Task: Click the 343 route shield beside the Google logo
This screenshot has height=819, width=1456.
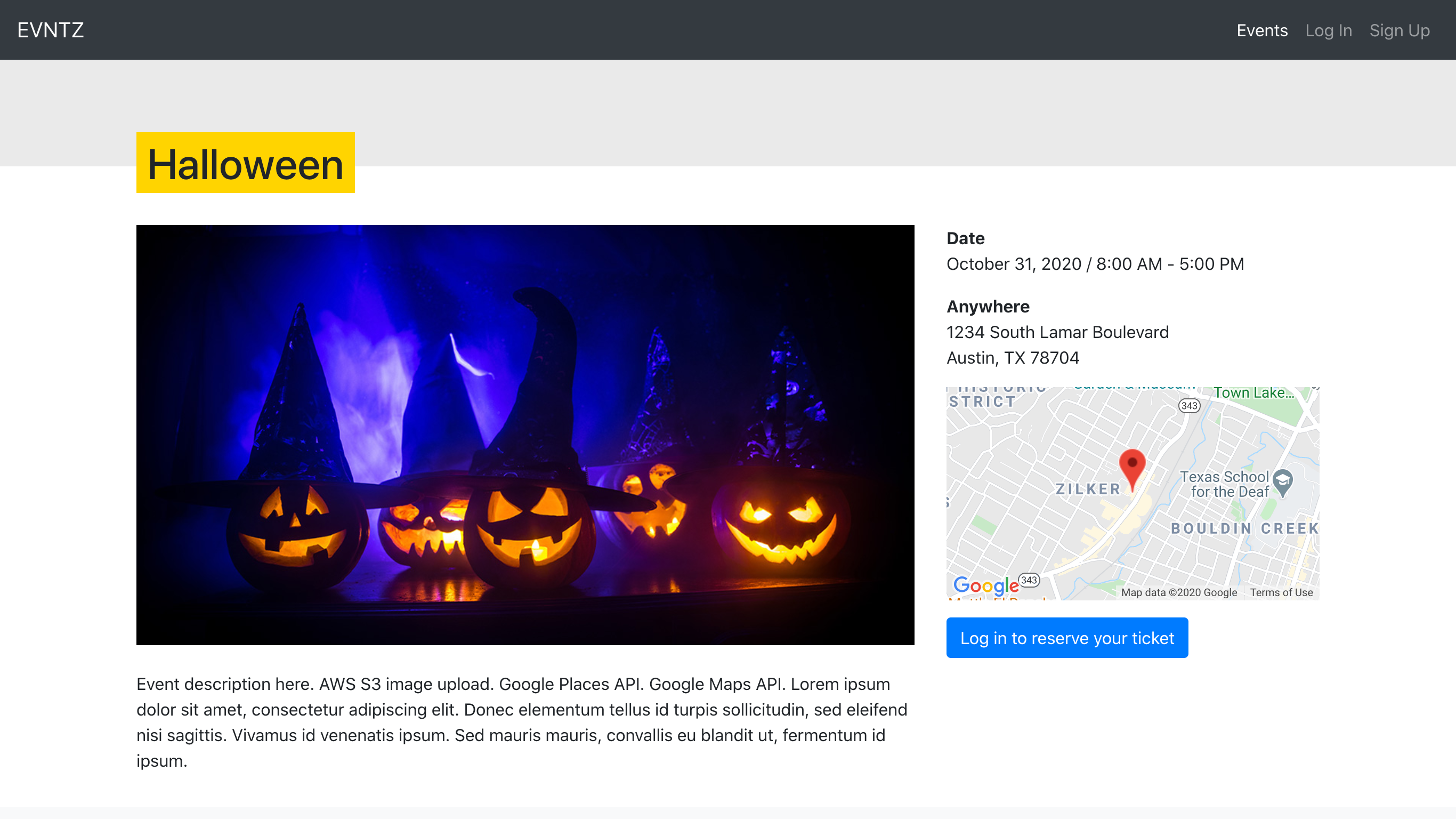Action: (1029, 580)
